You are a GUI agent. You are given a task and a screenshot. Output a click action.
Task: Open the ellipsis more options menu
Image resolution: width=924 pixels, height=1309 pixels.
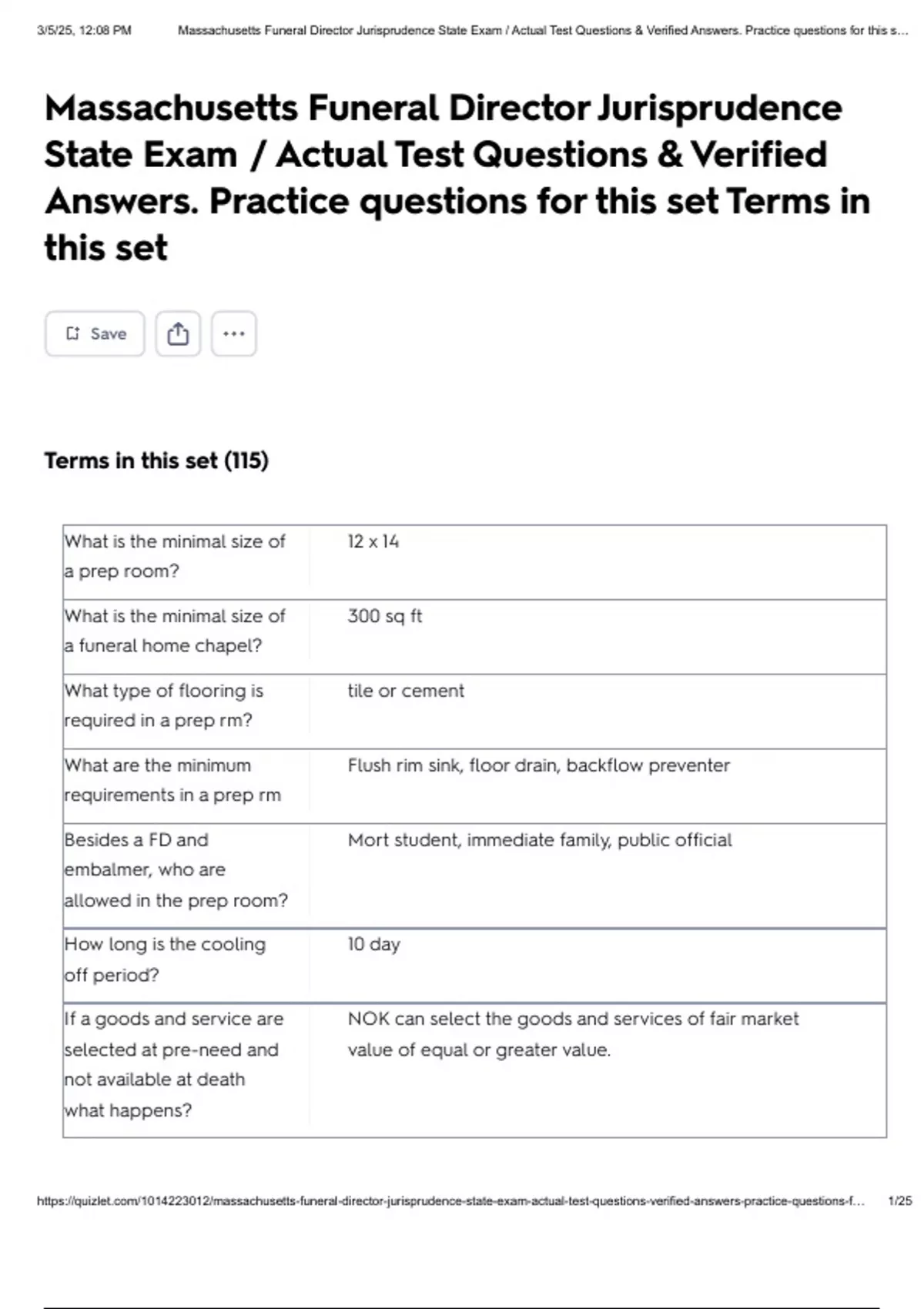(234, 333)
